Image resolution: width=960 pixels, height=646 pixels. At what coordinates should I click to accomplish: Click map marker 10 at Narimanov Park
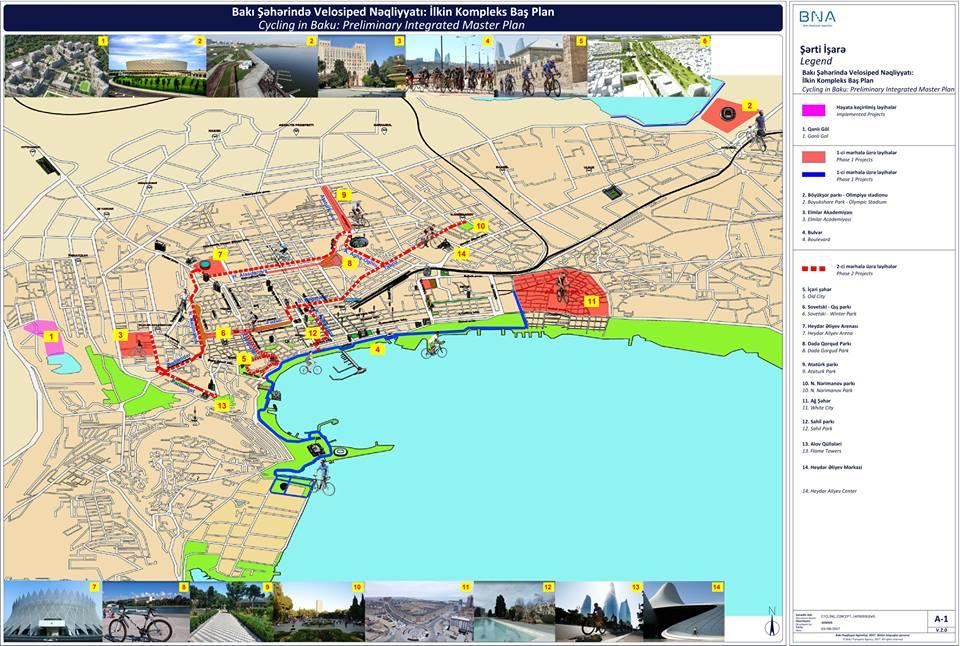coord(480,227)
